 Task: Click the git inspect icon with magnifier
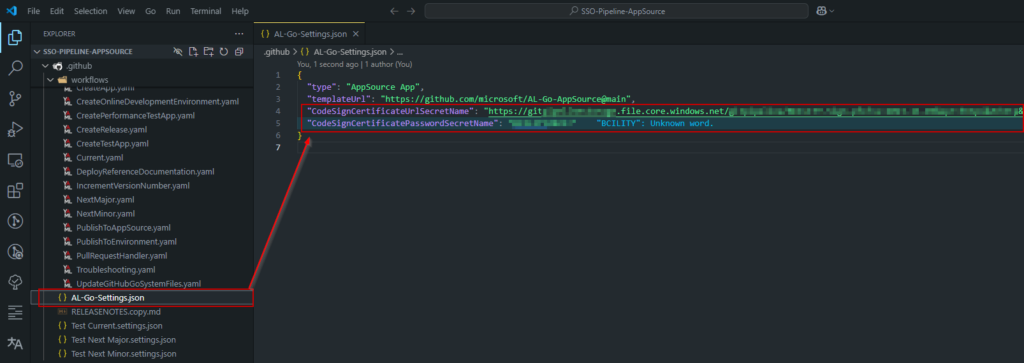click(x=14, y=251)
